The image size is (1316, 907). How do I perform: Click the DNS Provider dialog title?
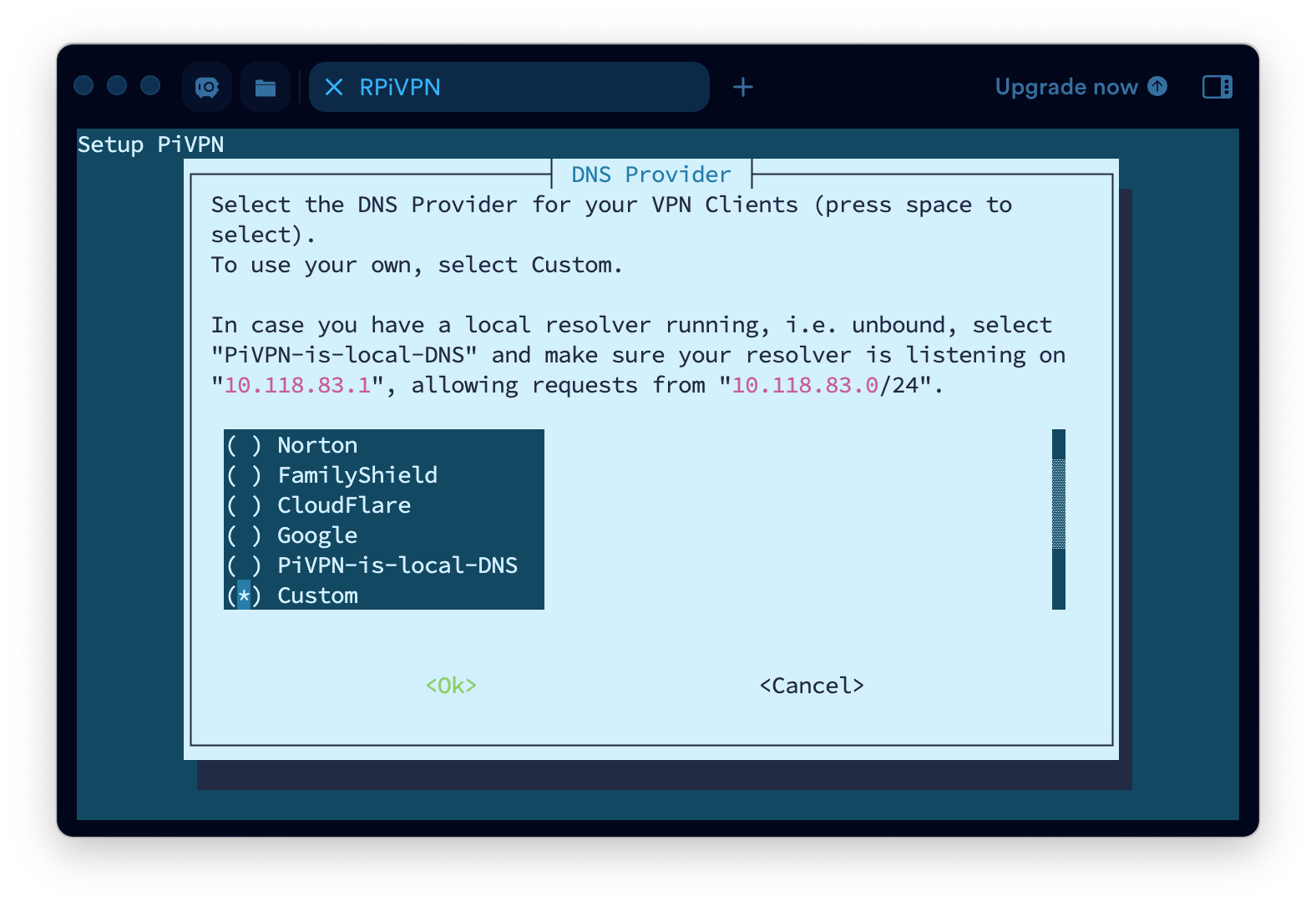[651, 174]
